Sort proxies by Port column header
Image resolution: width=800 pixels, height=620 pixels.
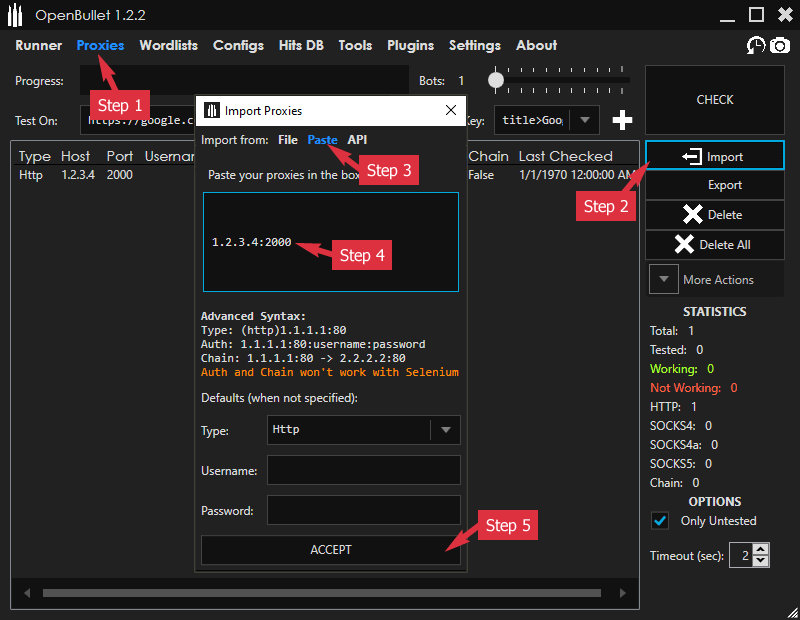120,156
